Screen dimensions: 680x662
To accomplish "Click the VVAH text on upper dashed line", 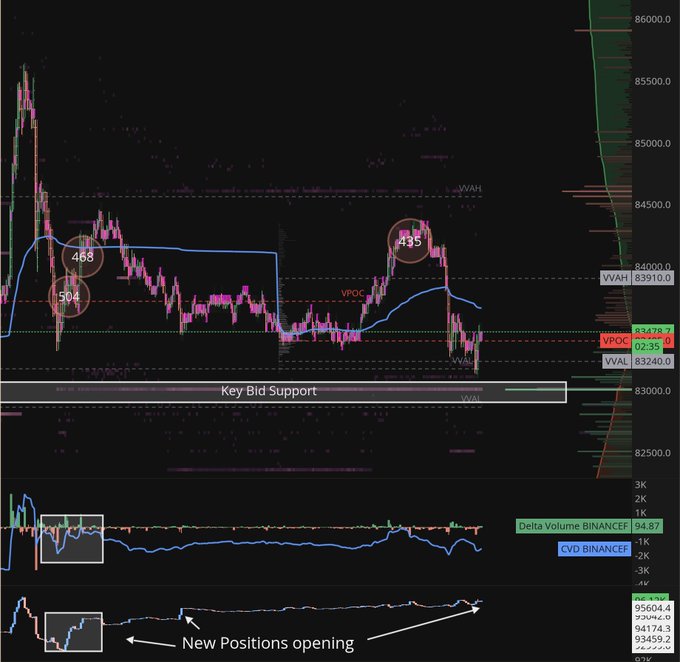I will coord(470,188).
